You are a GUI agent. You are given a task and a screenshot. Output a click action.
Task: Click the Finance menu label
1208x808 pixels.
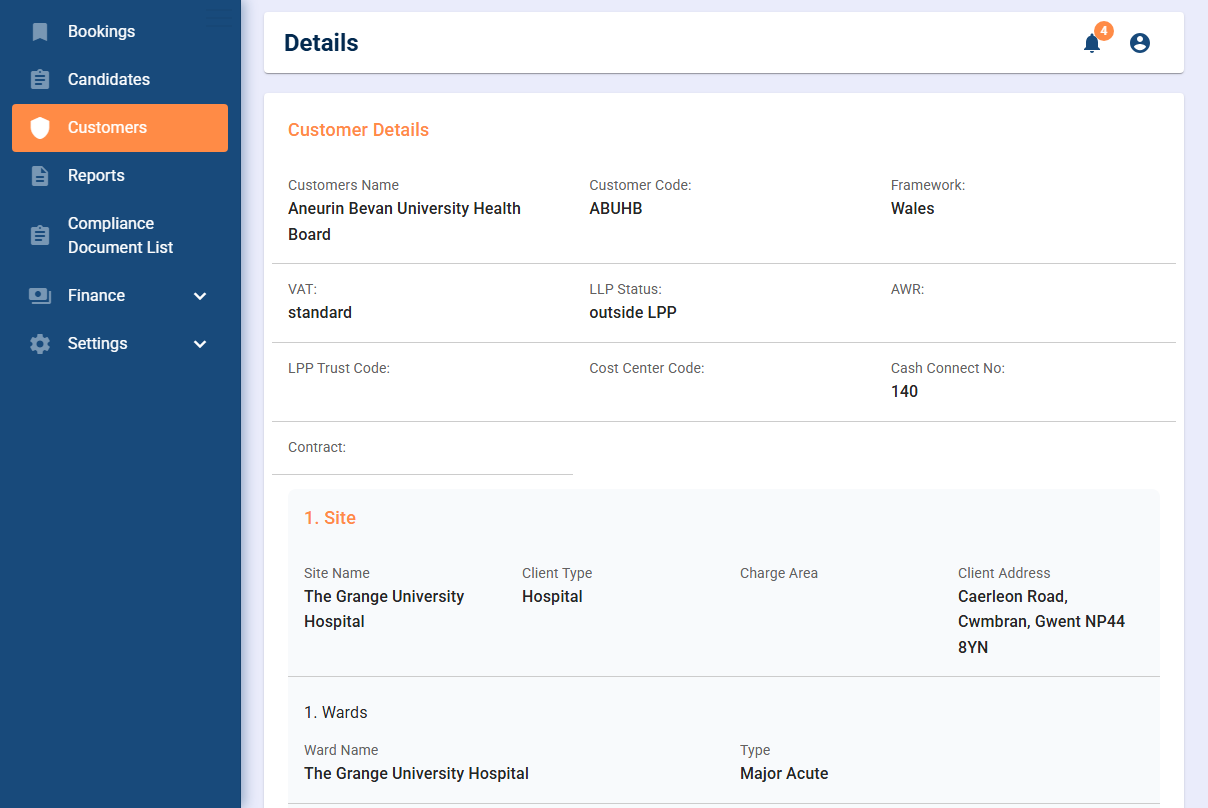[96, 296]
